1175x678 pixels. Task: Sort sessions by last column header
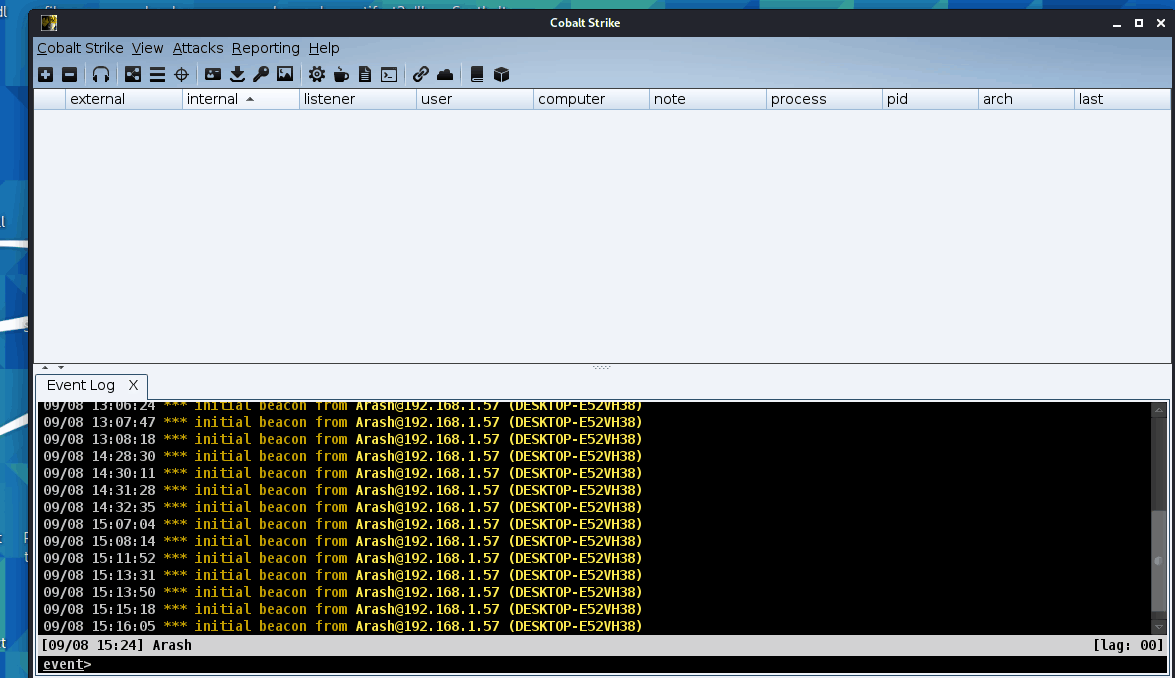(x=1122, y=99)
